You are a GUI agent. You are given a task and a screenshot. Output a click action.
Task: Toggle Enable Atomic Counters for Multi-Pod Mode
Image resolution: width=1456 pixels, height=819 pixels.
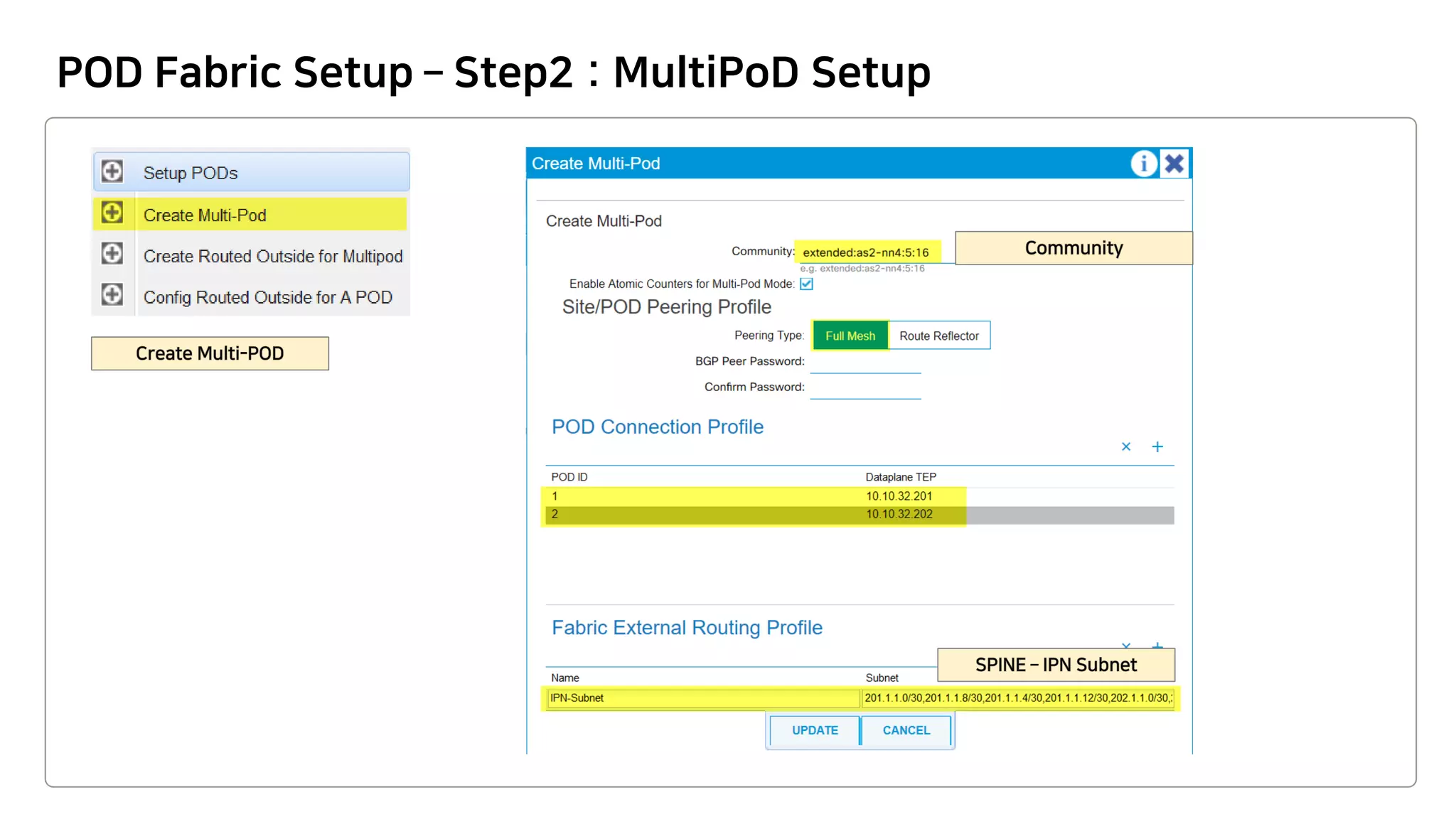(x=806, y=284)
